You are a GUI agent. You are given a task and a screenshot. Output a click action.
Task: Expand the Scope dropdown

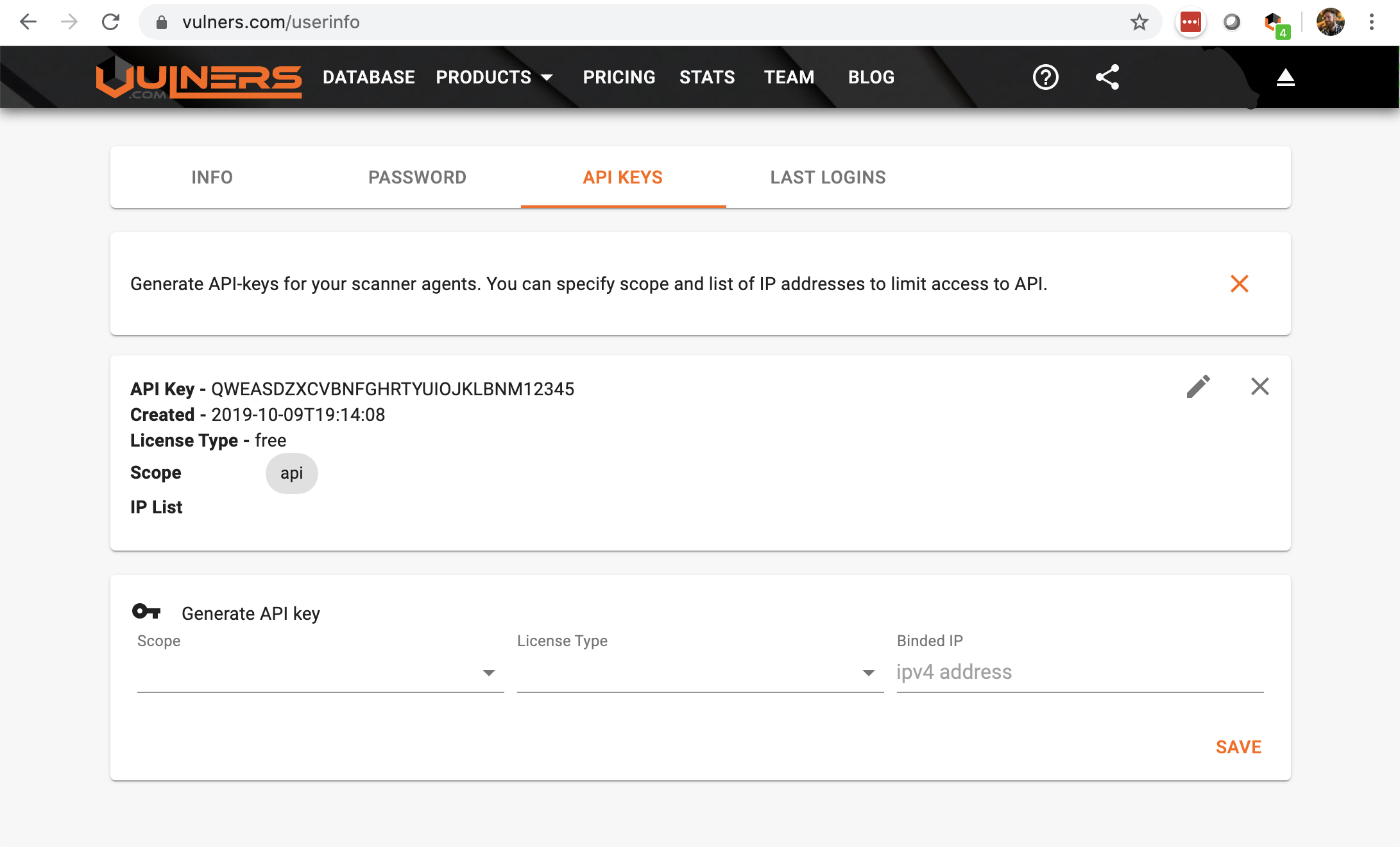point(320,672)
